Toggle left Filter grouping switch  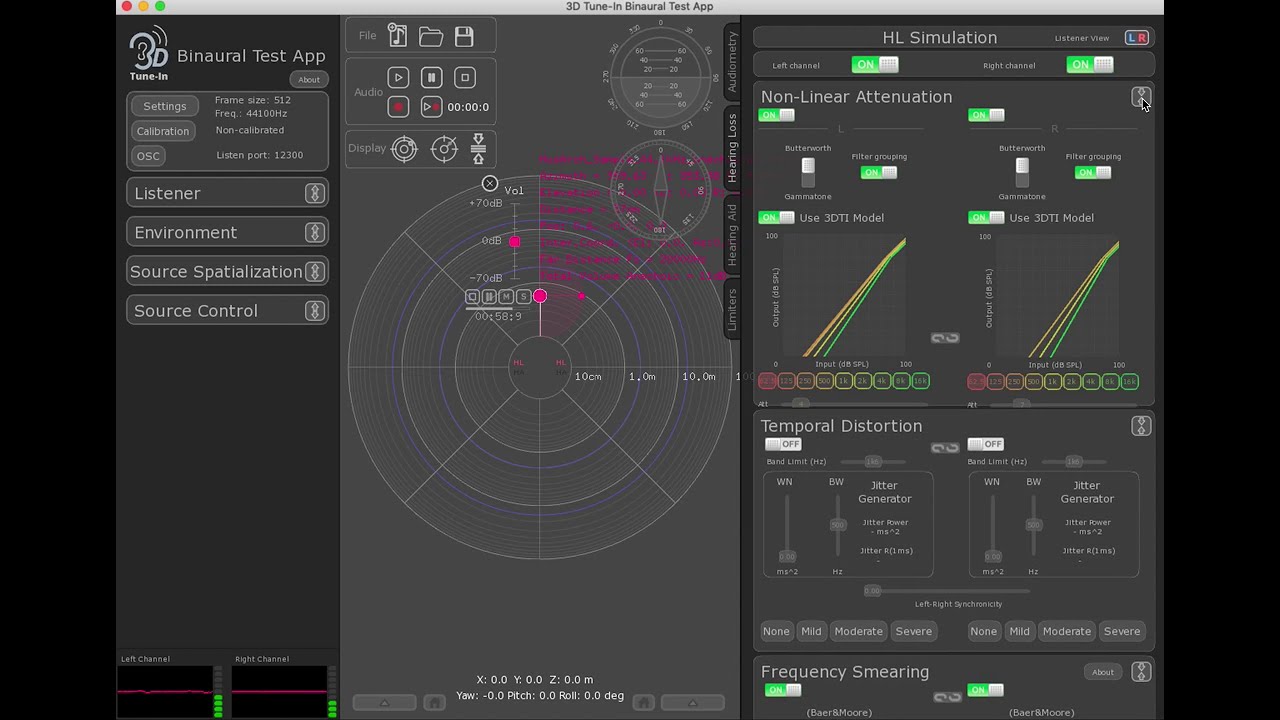(x=879, y=173)
